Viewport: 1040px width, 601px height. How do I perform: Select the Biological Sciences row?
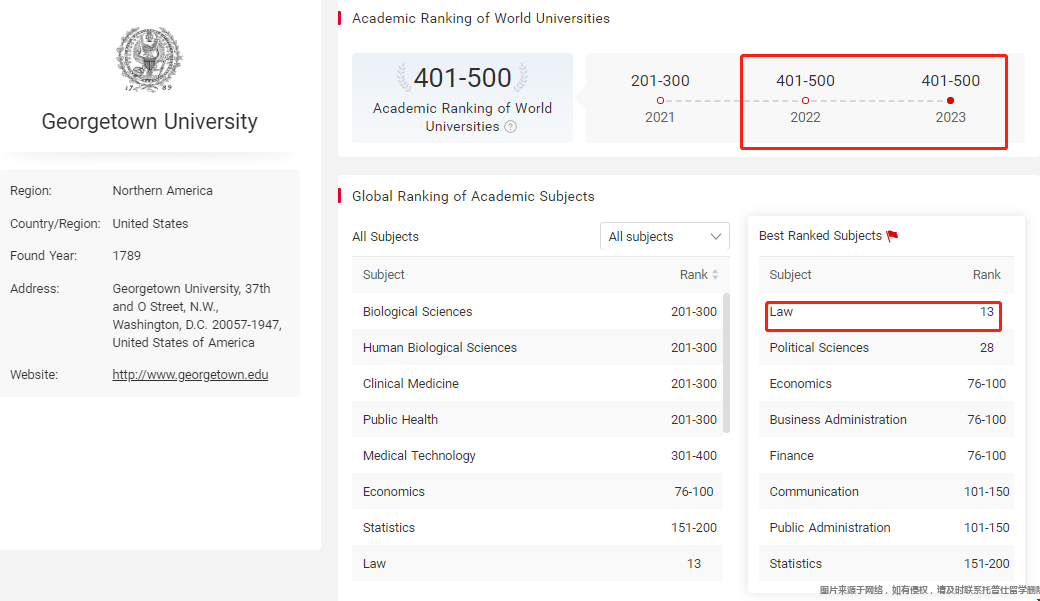click(x=537, y=312)
